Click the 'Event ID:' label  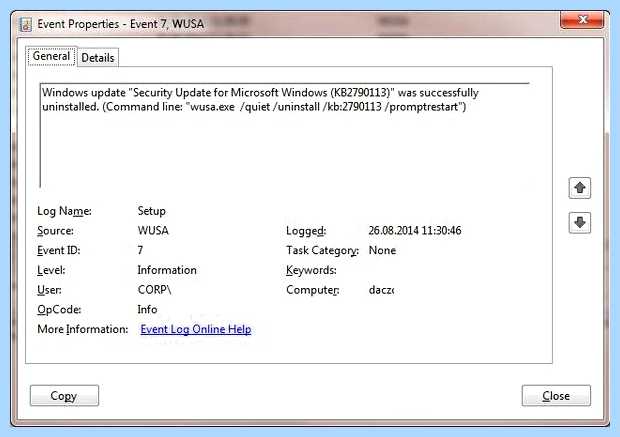59,250
